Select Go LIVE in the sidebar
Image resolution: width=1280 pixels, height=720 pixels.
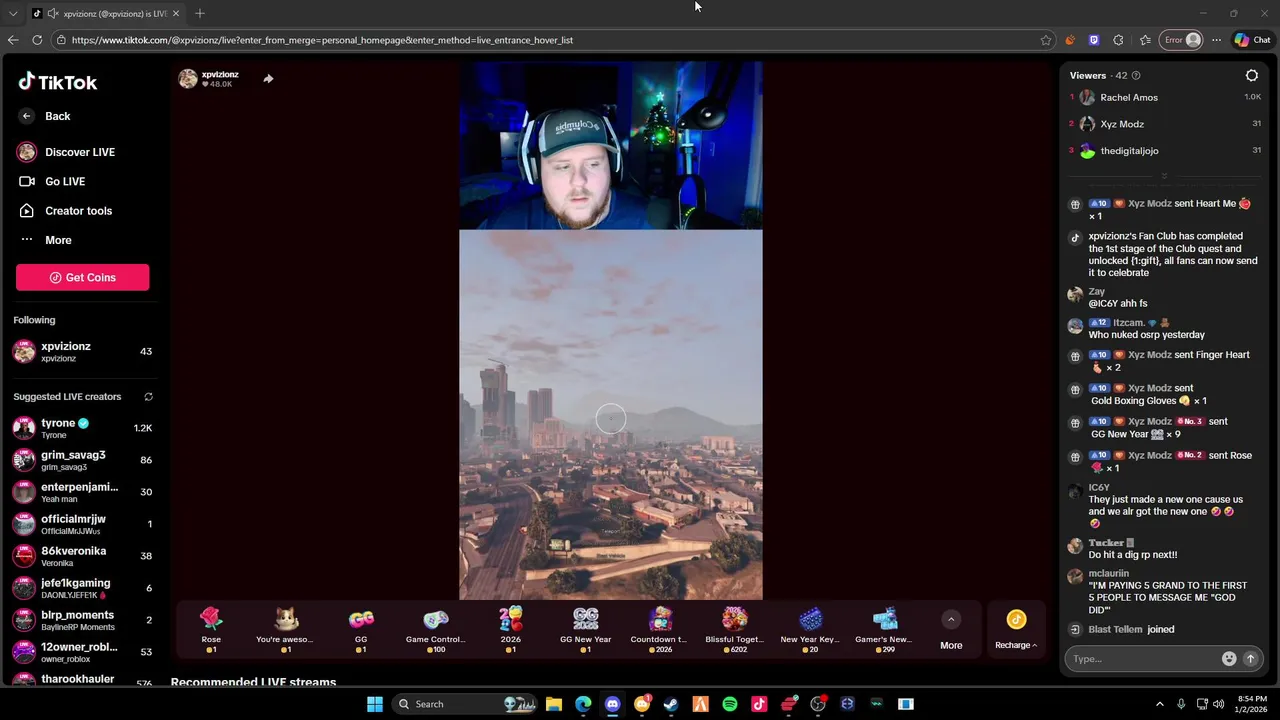point(52,181)
